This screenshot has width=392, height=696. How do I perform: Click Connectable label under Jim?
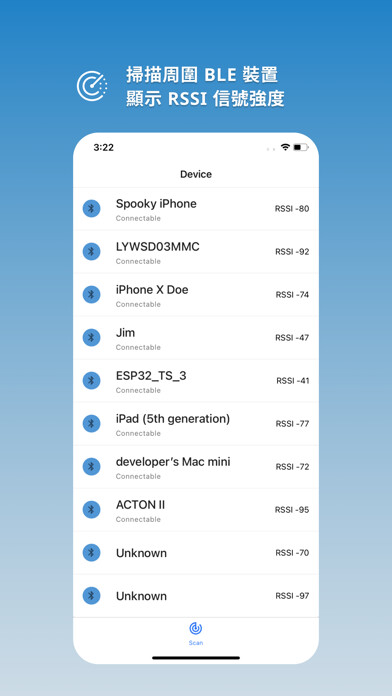[138, 348]
